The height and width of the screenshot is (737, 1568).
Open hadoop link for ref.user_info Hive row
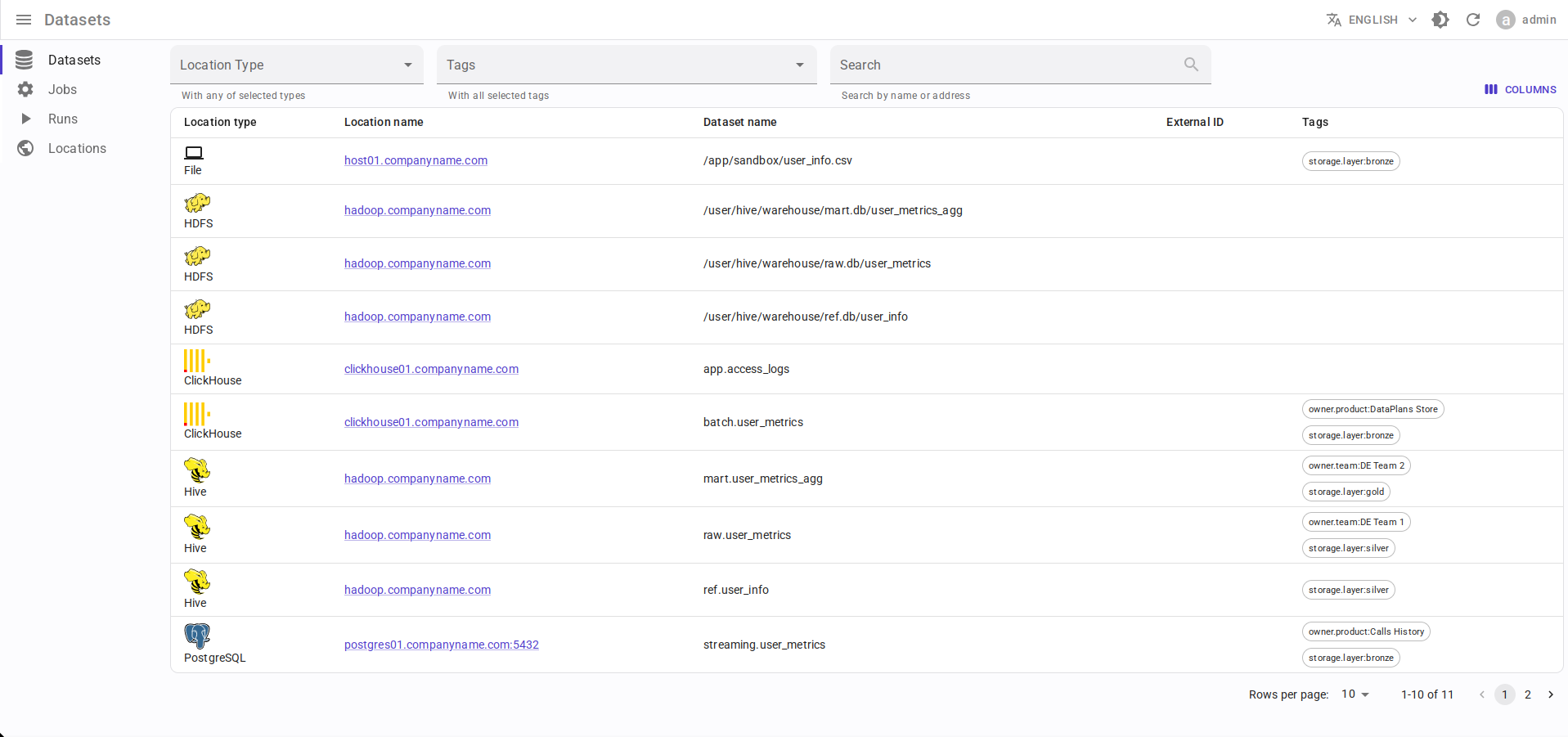click(x=417, y=590)
